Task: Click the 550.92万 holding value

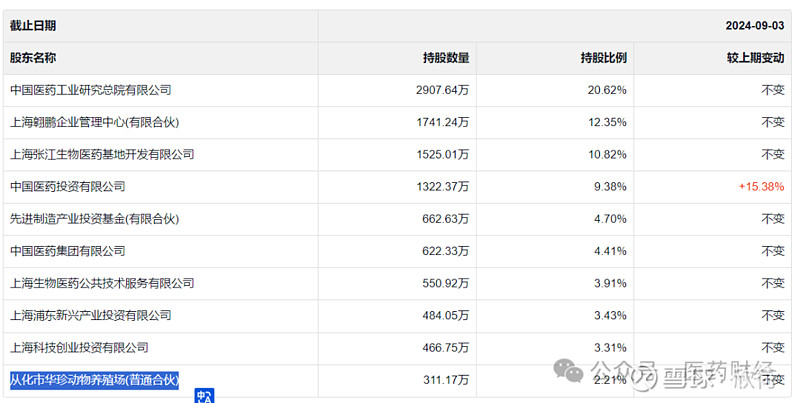Action: (445, 283)
